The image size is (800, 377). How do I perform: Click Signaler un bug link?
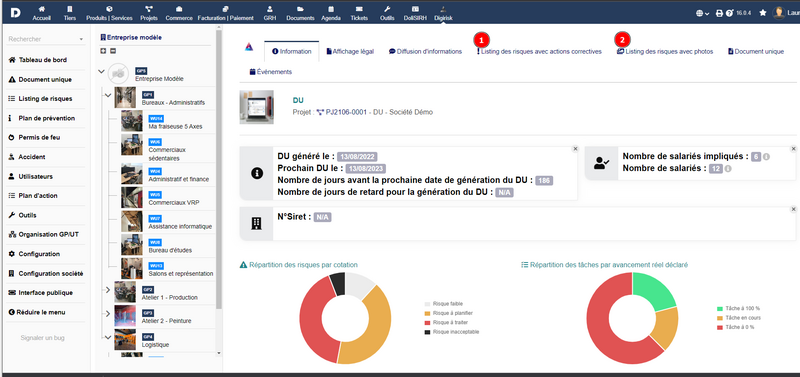(42, 338)
